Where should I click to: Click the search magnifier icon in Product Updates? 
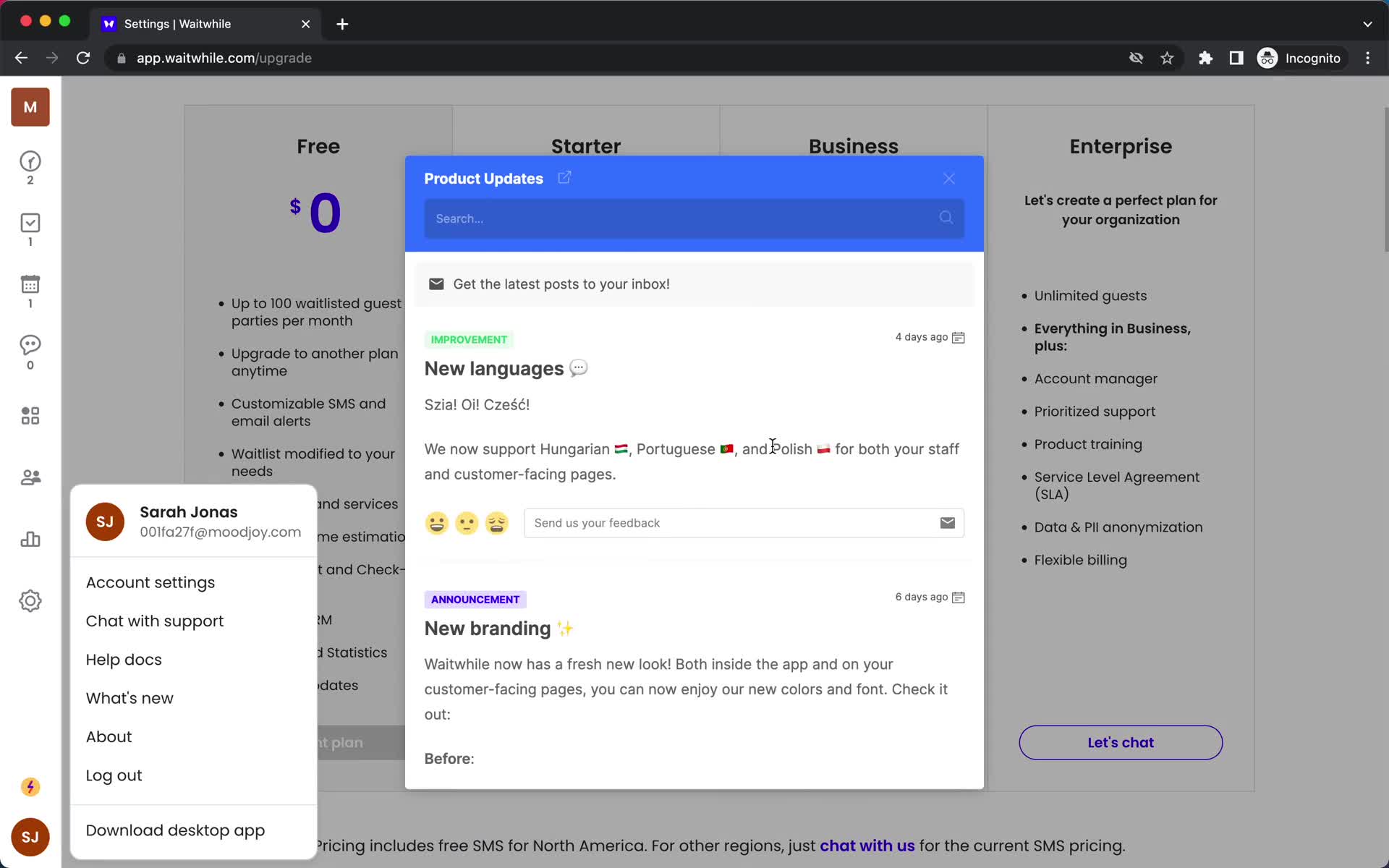(946, 217)
